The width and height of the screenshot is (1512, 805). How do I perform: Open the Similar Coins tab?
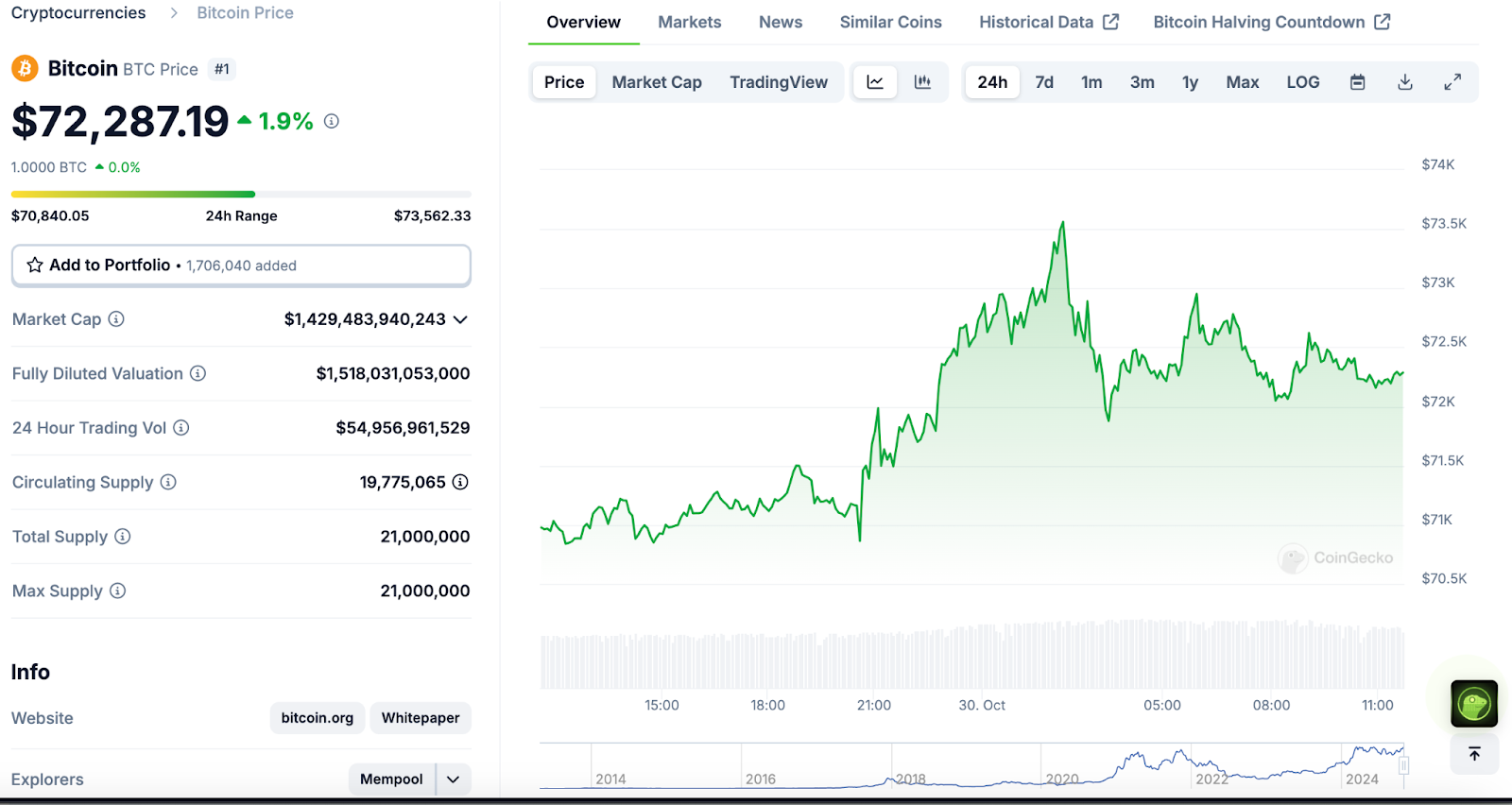[891, 22]
